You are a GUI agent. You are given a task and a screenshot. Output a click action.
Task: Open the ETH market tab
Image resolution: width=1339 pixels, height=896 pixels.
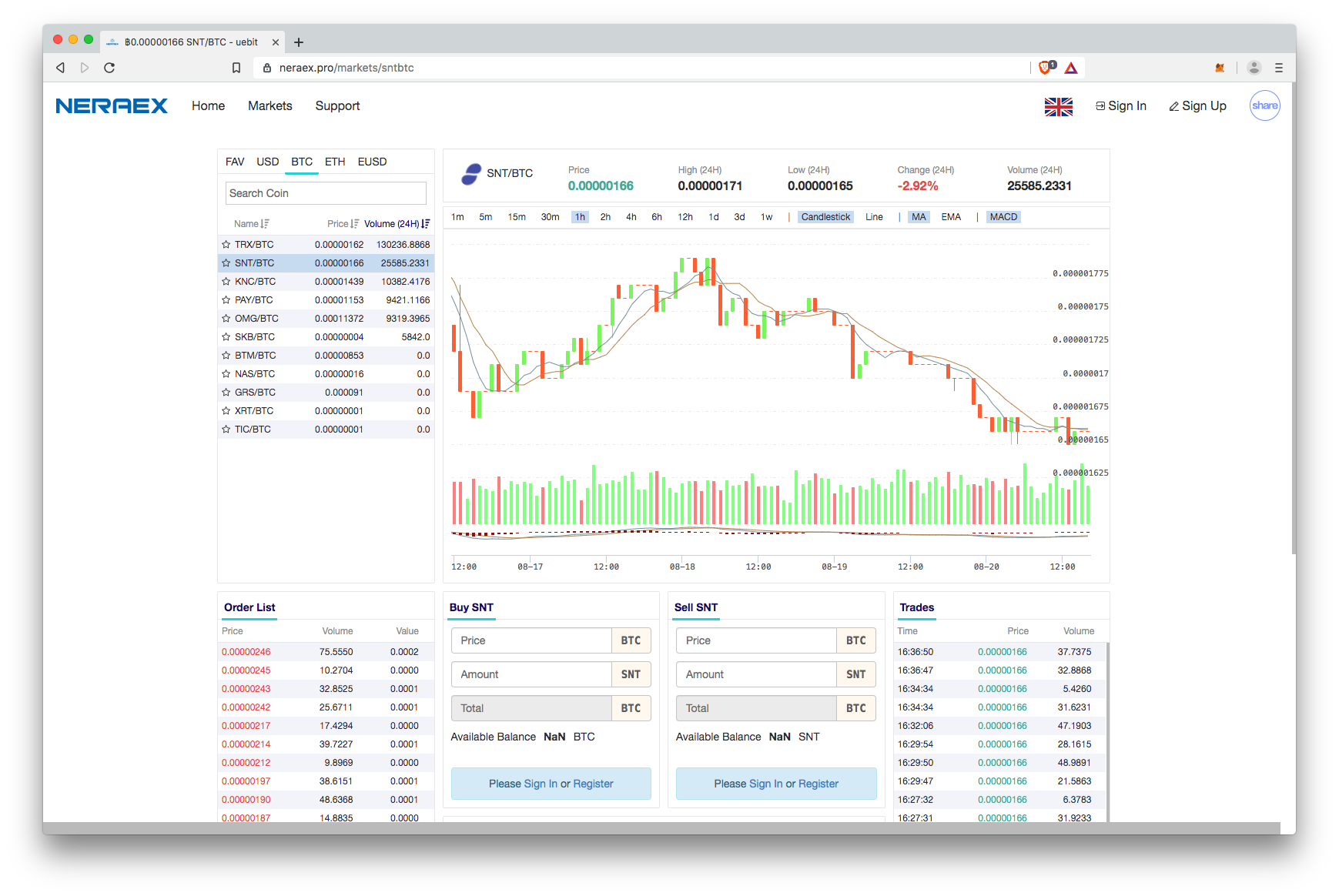[x=335, y=162]
